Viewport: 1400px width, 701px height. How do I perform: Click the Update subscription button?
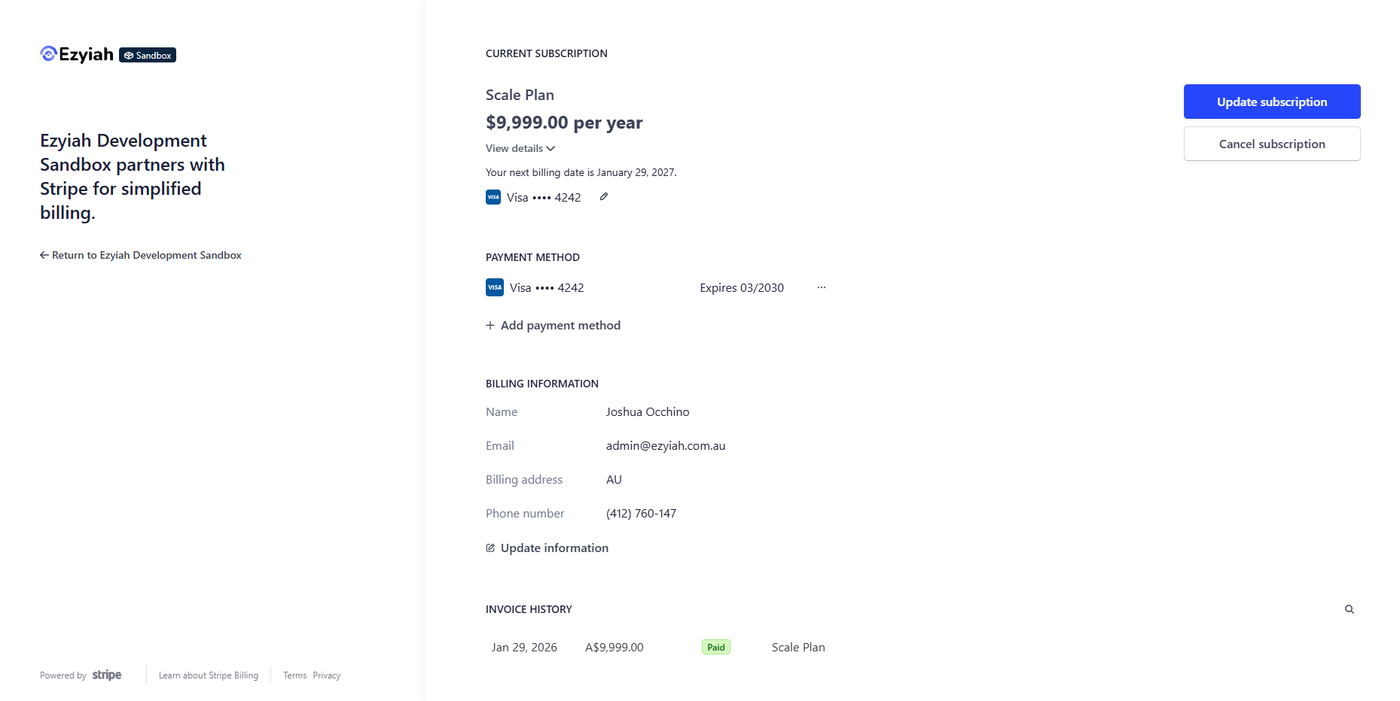tap(1271, 102)
